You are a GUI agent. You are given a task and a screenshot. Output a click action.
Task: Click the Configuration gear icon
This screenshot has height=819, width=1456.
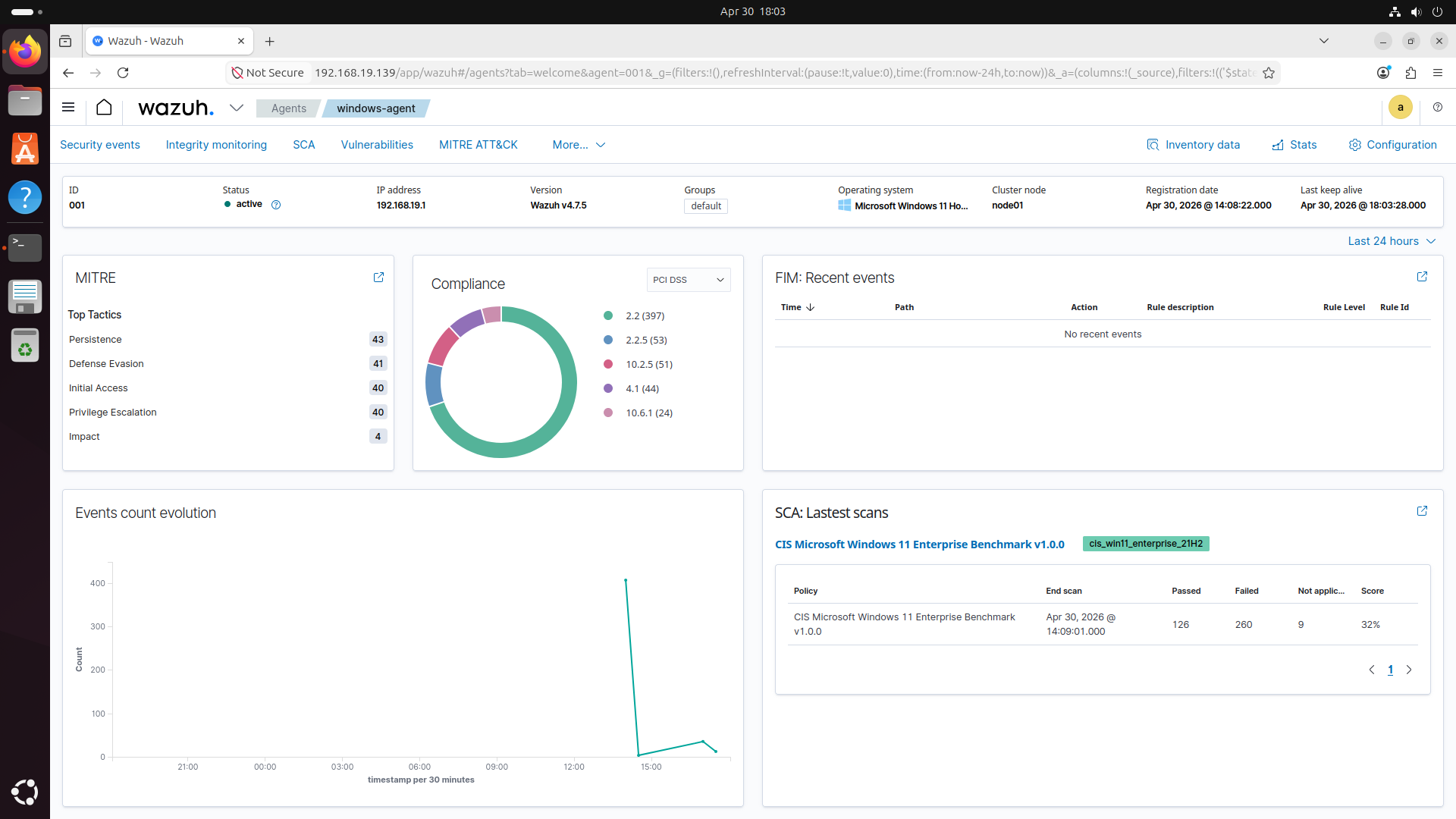click(x=1355, y=145)
